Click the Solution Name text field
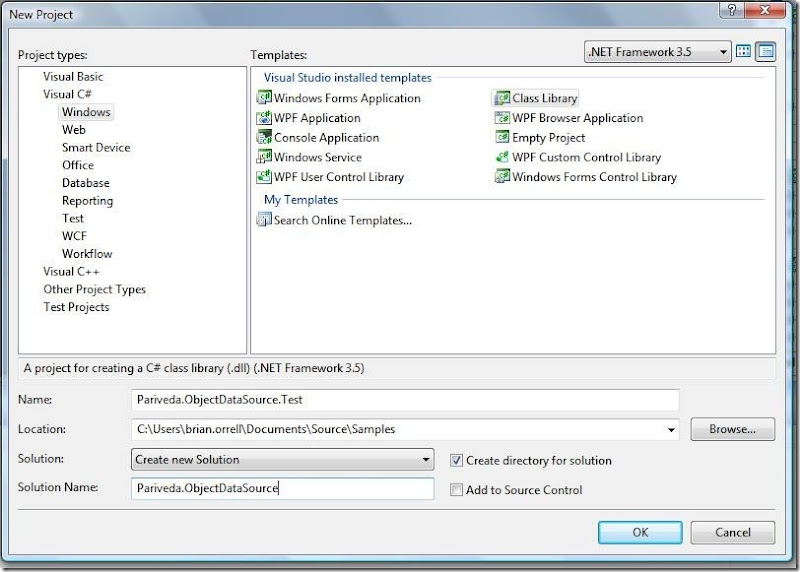This screenshot has height=572, width=800. click(282, 488)
